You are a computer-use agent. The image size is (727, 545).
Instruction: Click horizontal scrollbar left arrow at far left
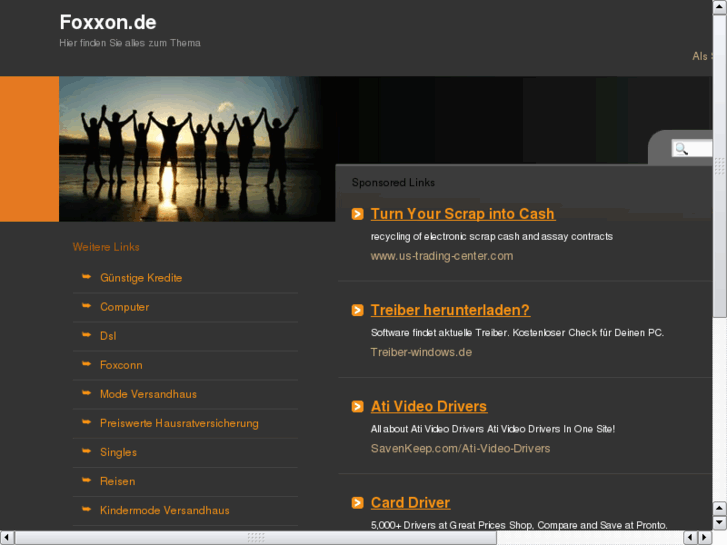pyautogui.click(x=7, y=538)
